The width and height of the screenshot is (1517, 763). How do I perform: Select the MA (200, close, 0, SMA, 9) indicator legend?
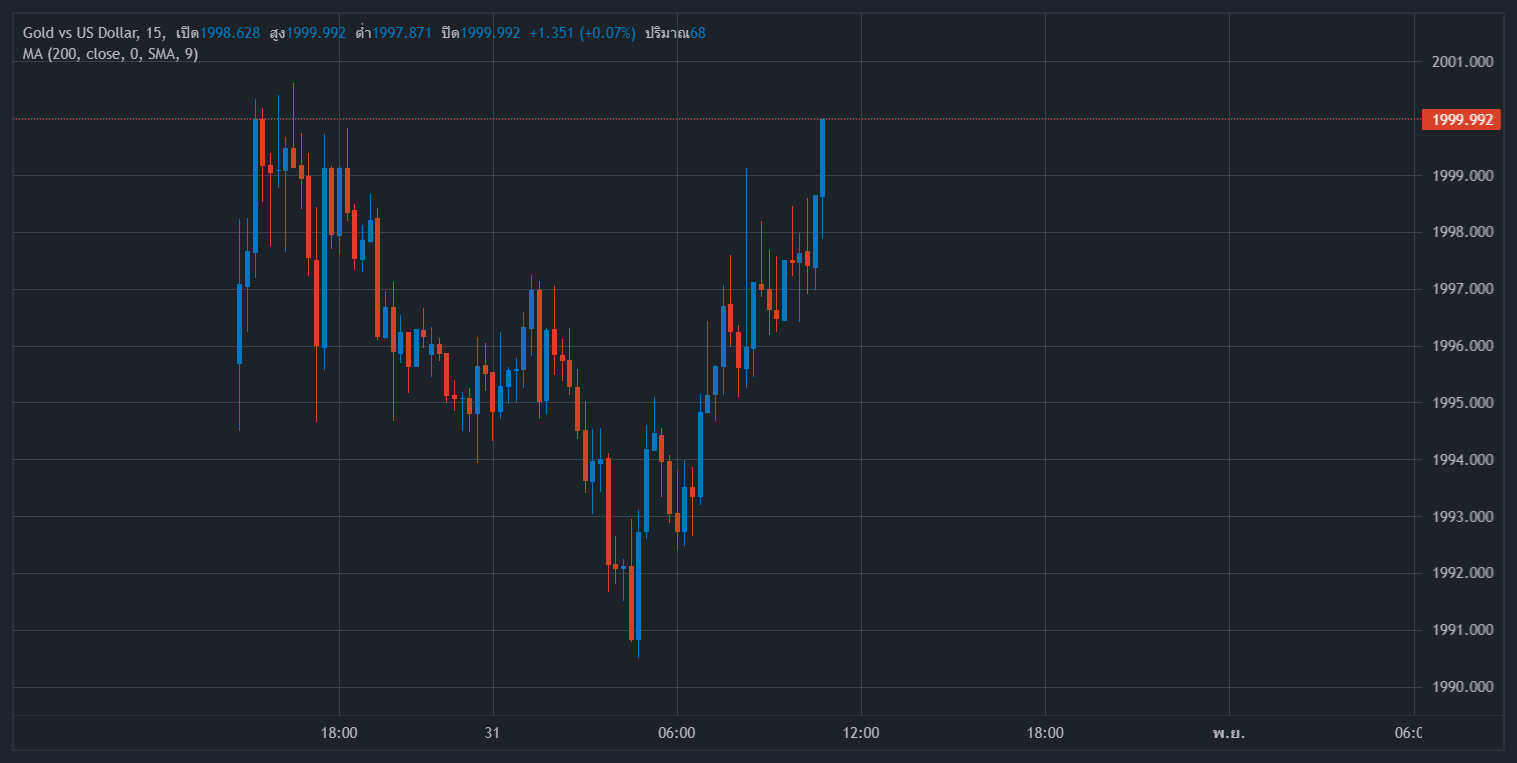[x=110, y=54]
